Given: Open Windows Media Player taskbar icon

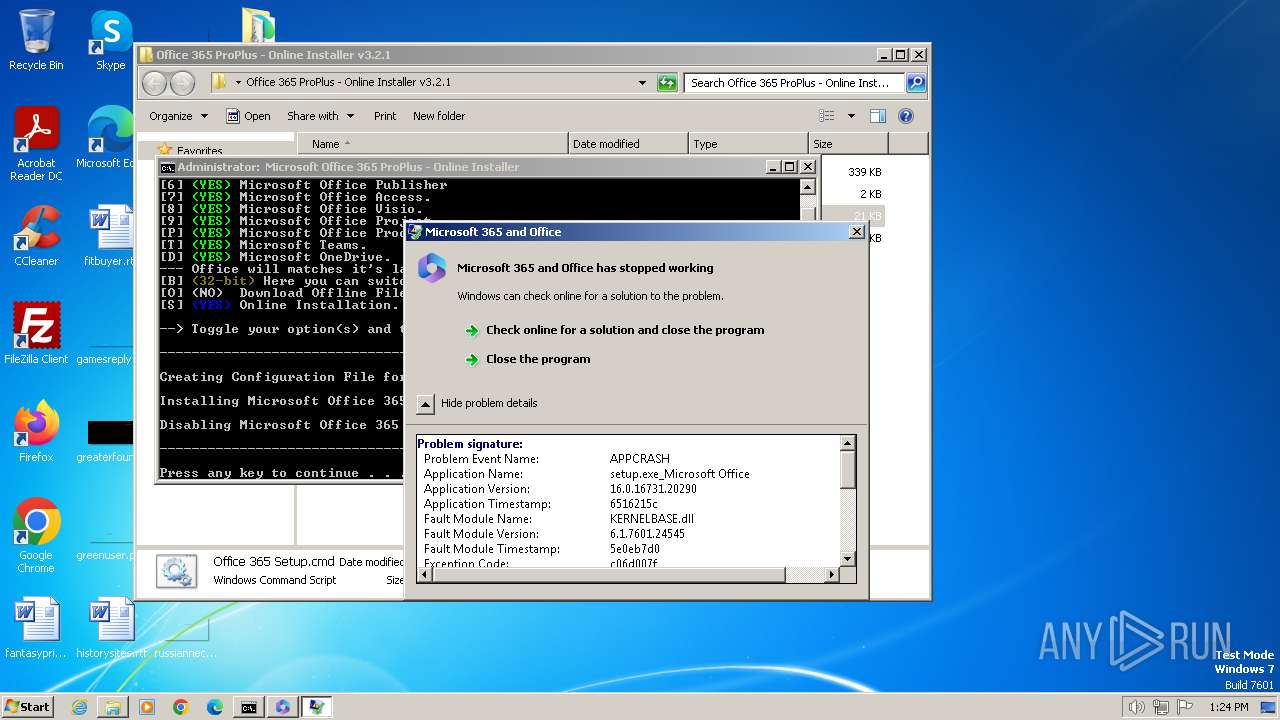Looking at the screenshot, I should 147,707.
